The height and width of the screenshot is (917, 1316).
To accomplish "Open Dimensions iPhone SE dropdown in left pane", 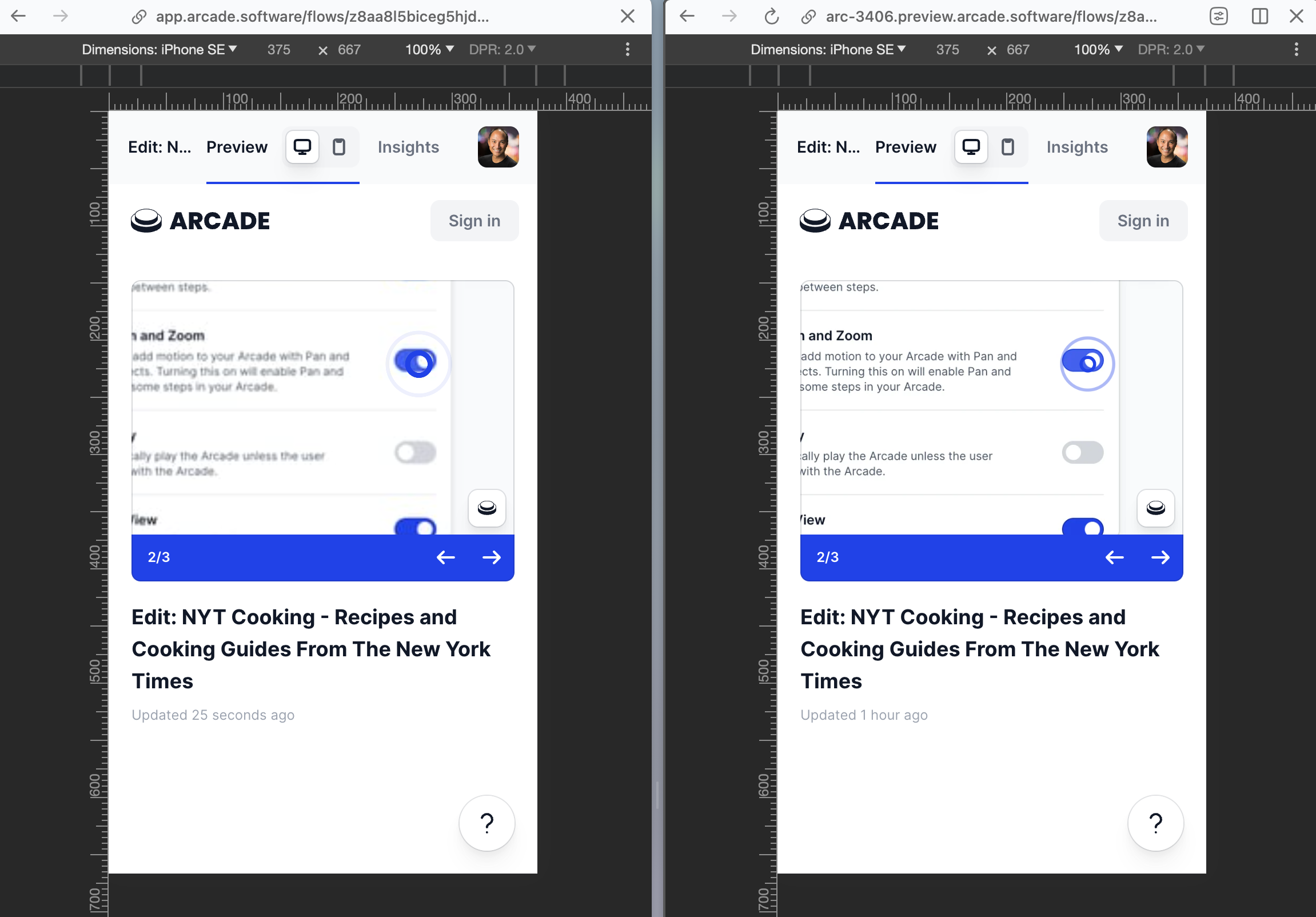I will point(159,50).
